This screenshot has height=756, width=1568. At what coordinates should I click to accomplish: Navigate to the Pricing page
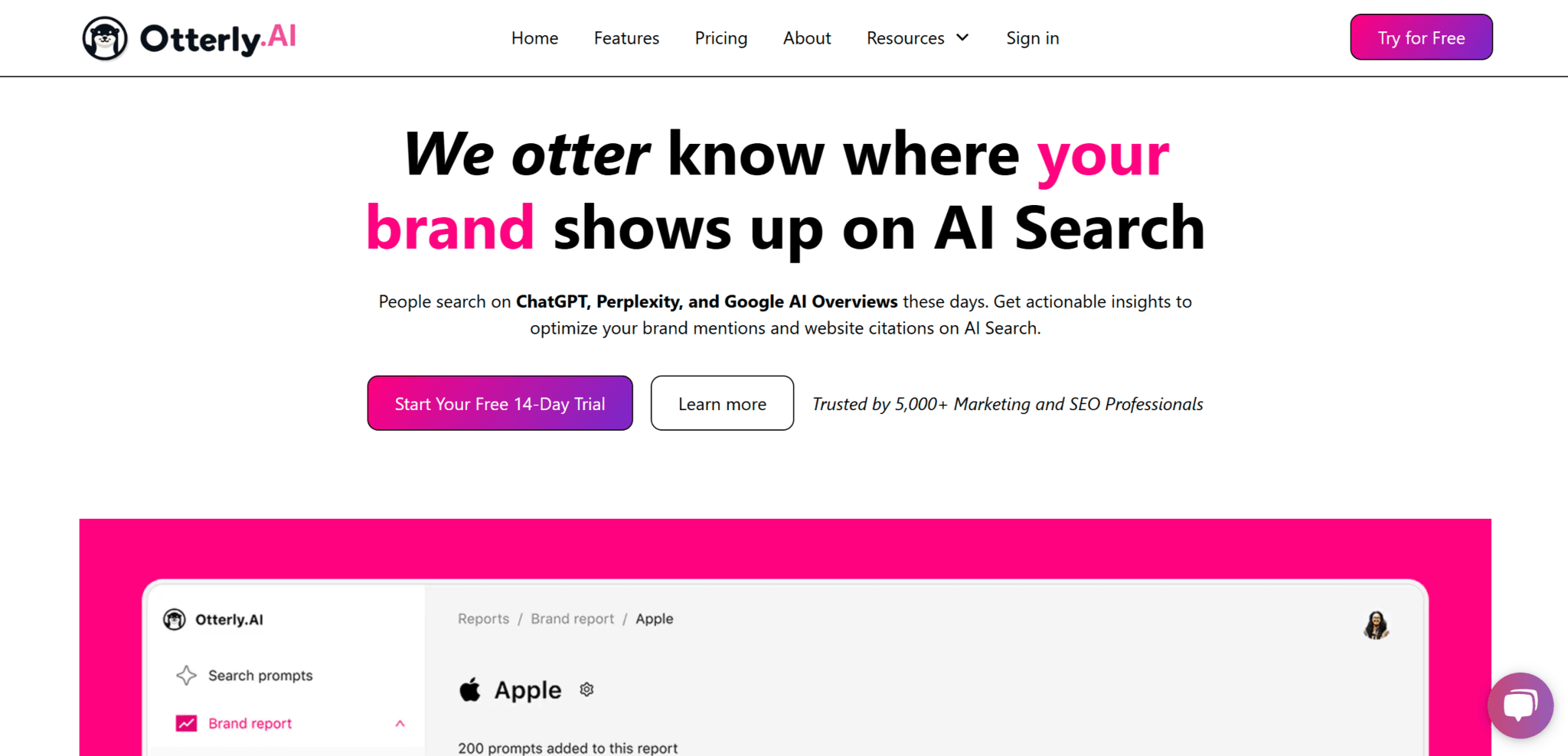coord(720,38)
